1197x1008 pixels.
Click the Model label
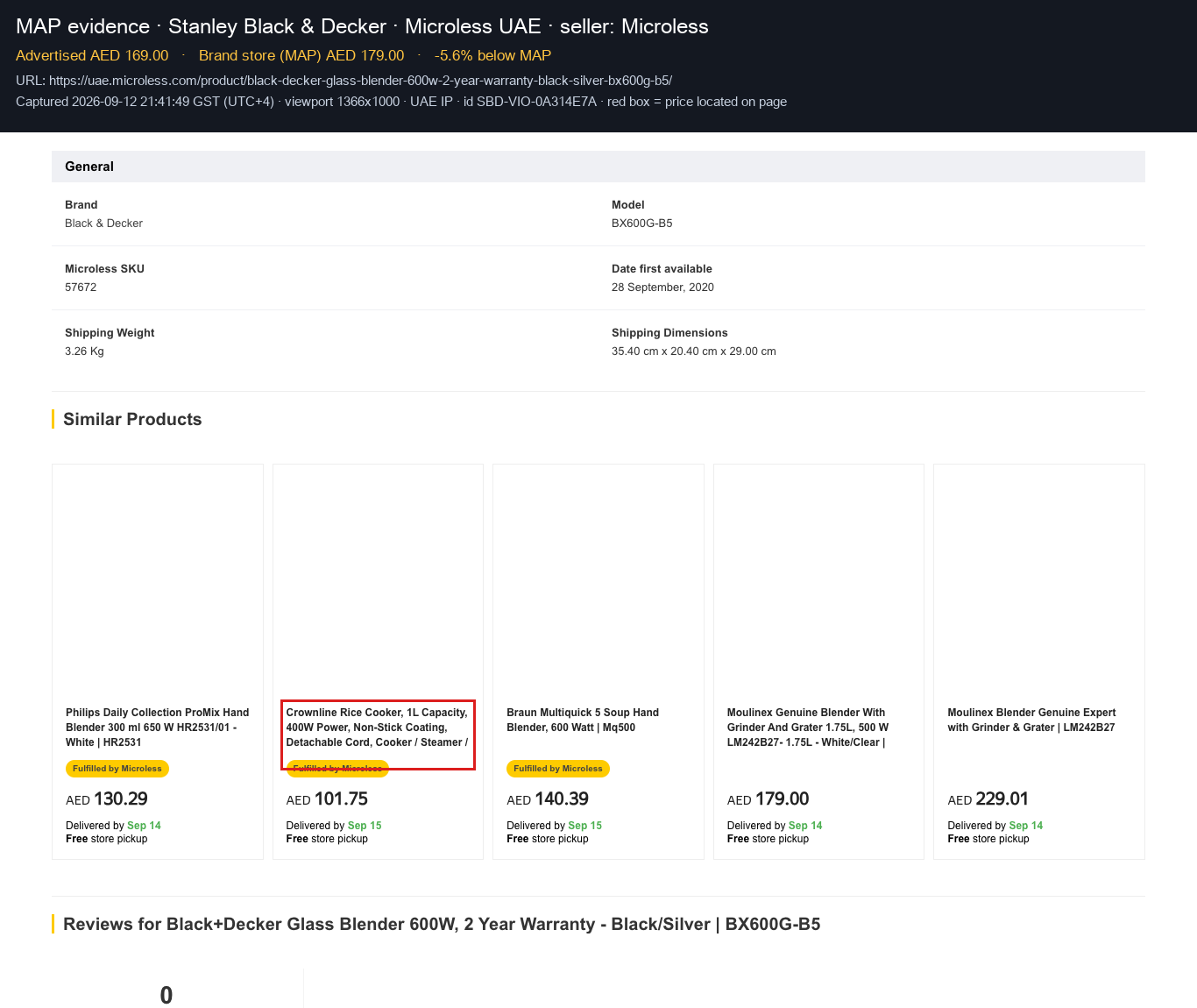628,205
